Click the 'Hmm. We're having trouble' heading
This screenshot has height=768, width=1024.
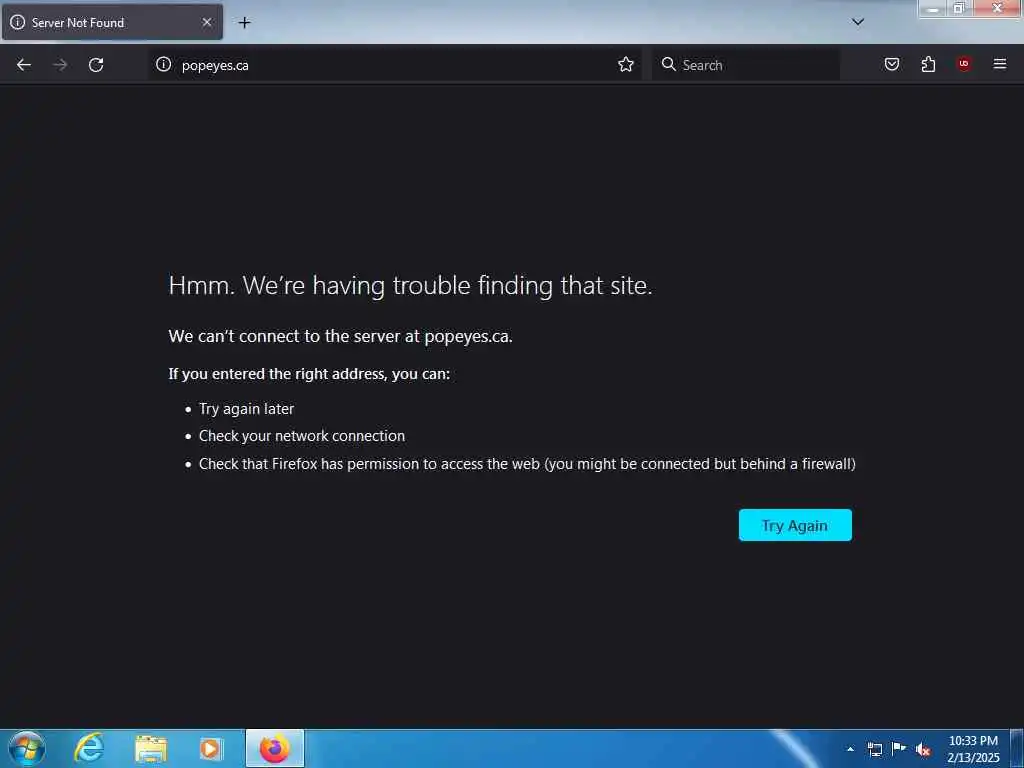[410, 285]
